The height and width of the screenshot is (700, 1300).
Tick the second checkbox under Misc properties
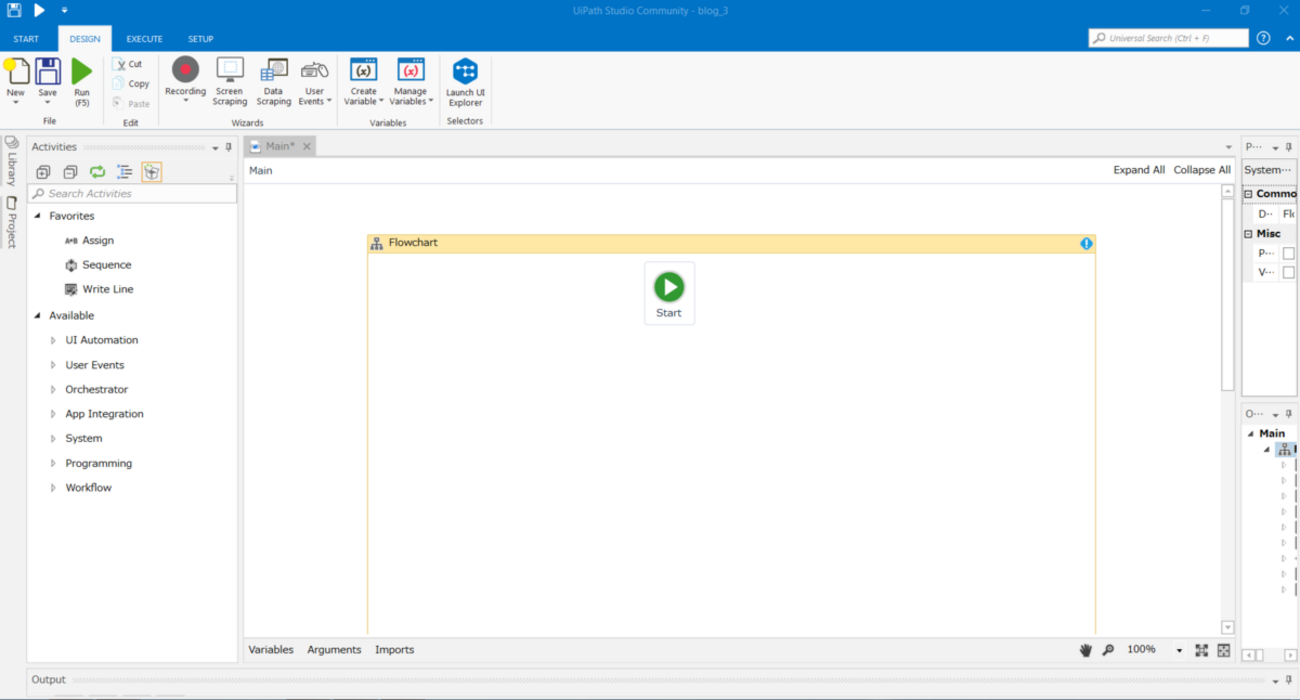(x=1288, y=272)
